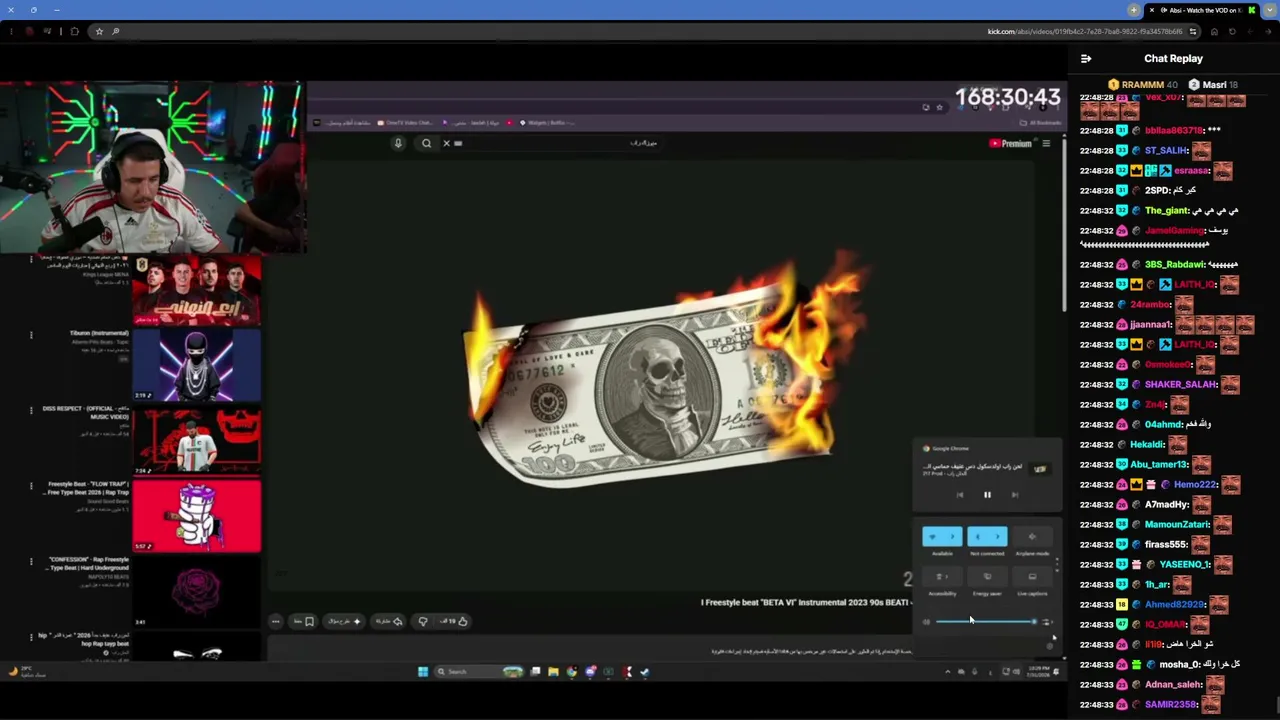Open a new browser tab with plus icon
The width and height of the screenshot is (1280, 720).
pyautogui.click(x=1133, y=10)
